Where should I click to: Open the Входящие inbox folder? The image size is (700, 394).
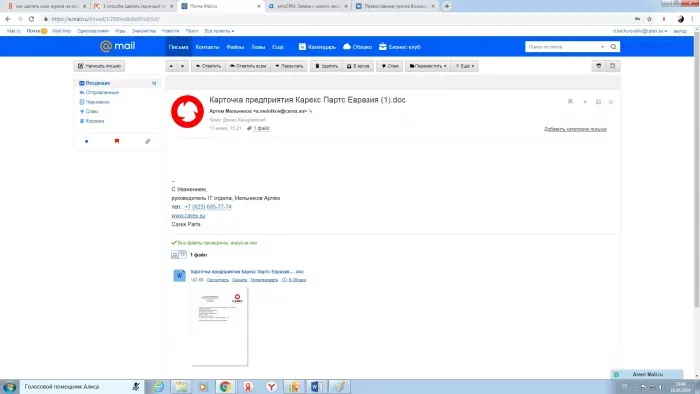click(98, 83)
